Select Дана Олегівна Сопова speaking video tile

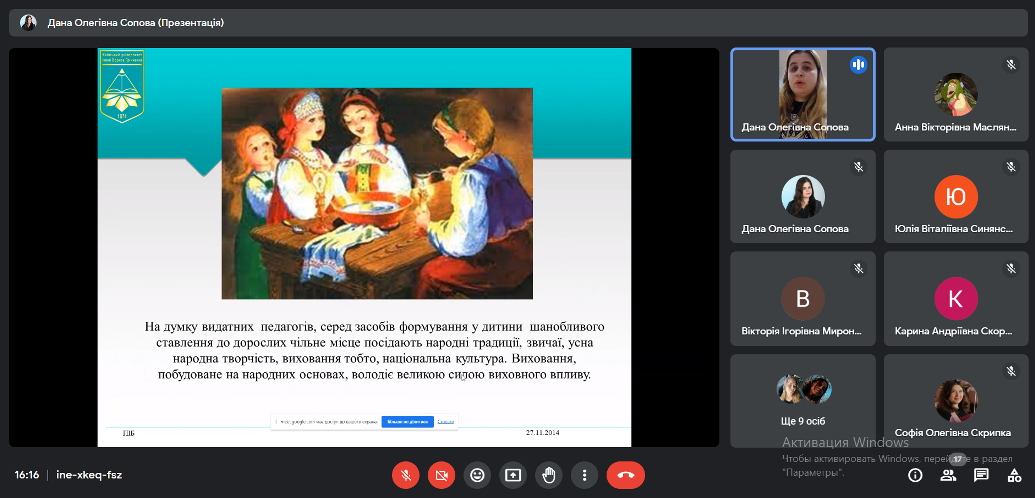pyautogui.click(x=802, y=94)
